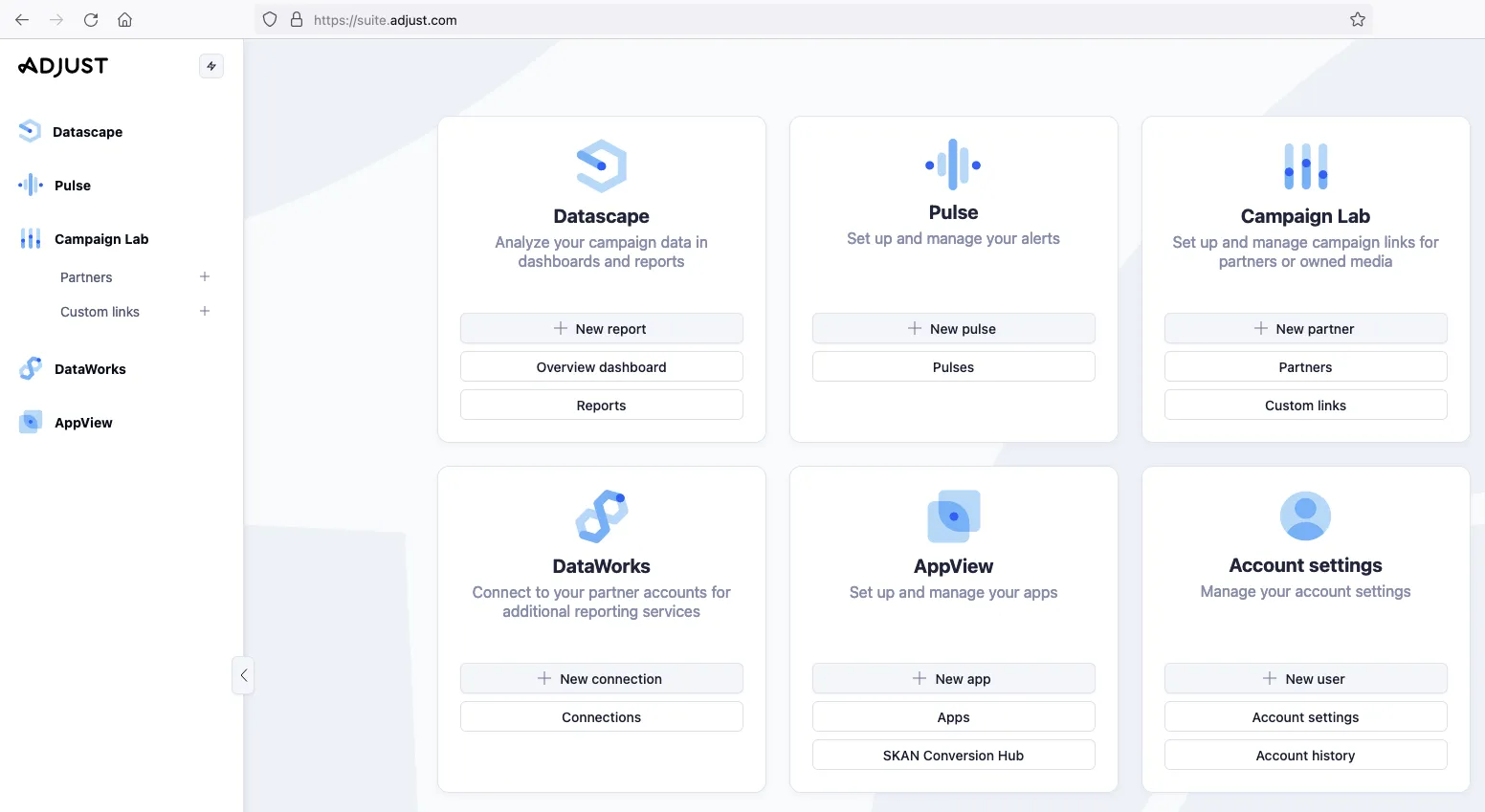Click the browser address bar URL field
Image resolution: width=1485 pixels, height=812 pixels.
(813, 20)
